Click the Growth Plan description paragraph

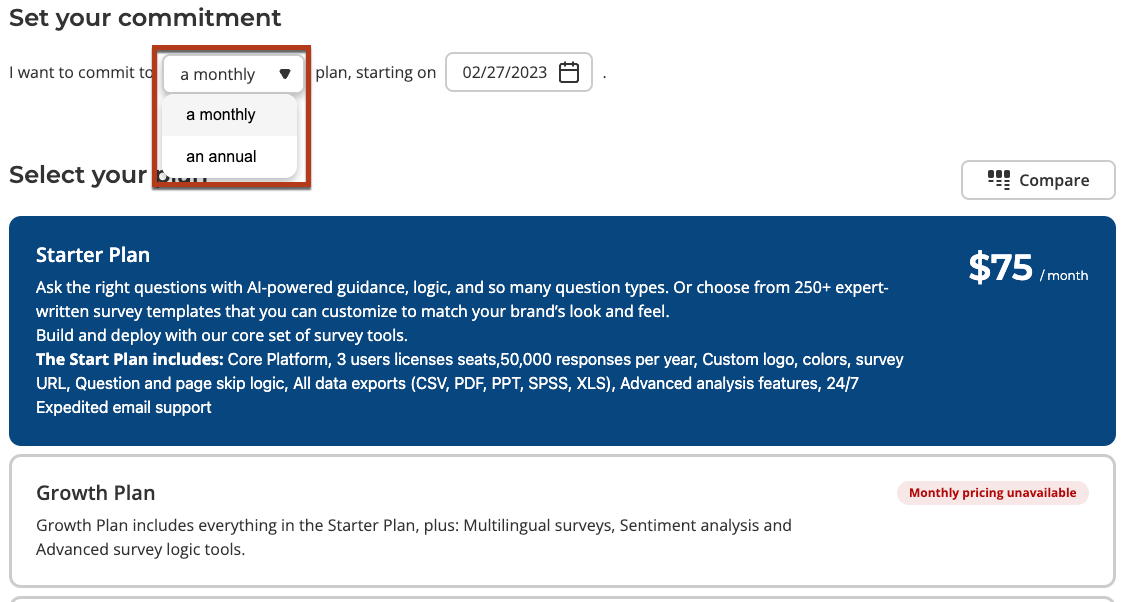point(414,538)
